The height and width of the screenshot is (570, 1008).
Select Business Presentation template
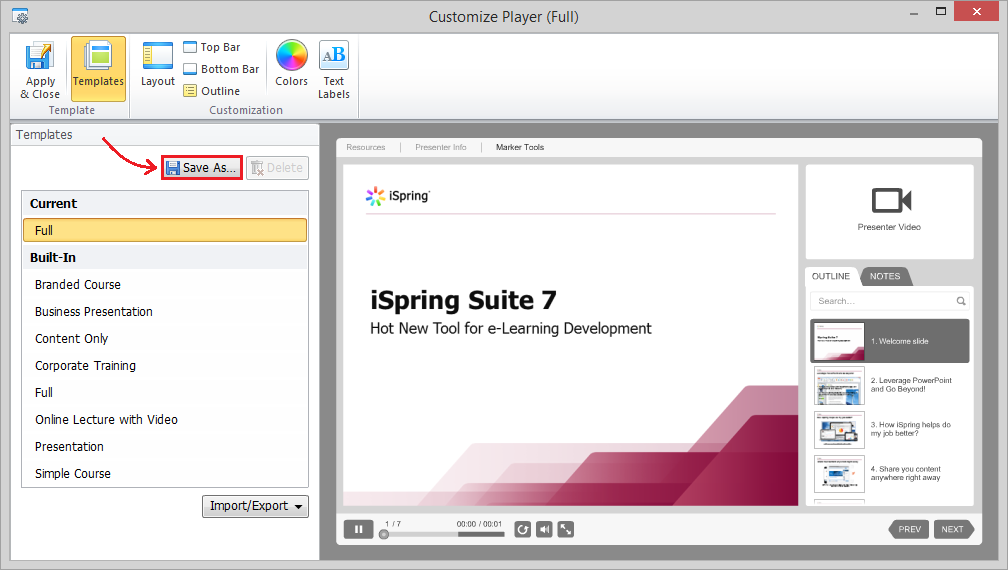pyautogui.click(x=165, y=311)
